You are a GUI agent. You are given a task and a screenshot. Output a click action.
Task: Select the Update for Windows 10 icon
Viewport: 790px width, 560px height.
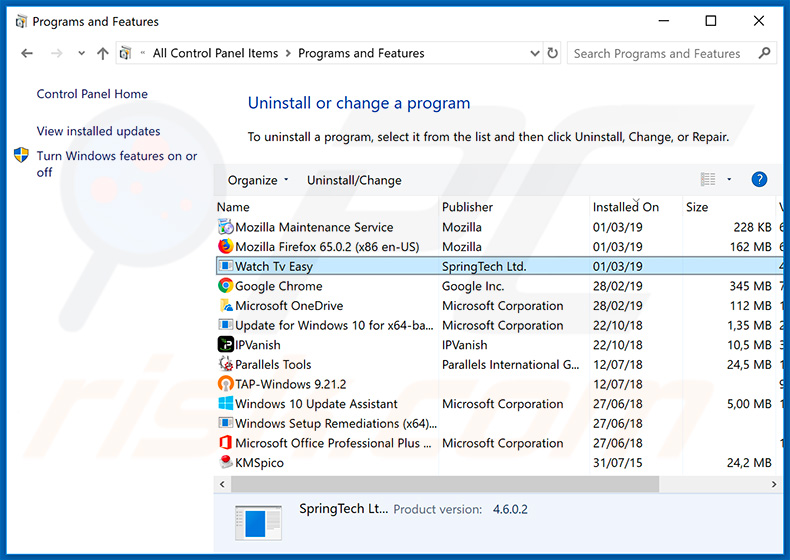tap(226, 325)
